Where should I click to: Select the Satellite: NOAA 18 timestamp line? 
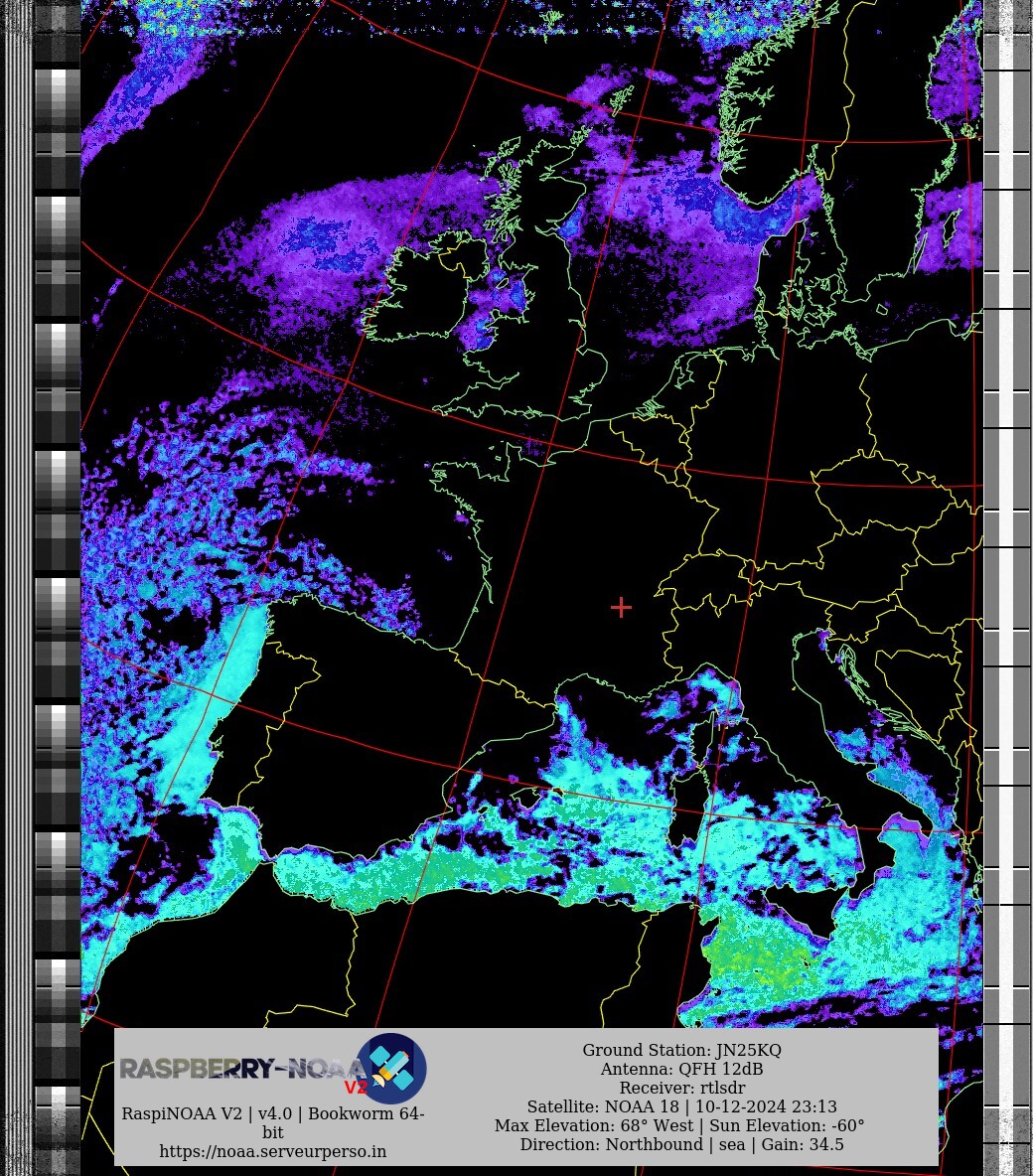[x=681, y=1106]
